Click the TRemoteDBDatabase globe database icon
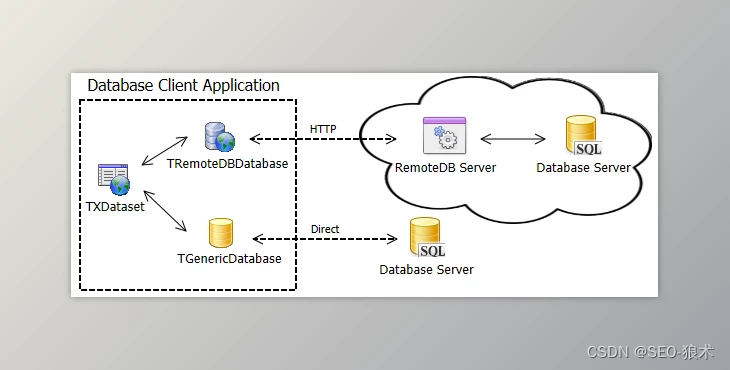Viewport: 730px width, 370px height. pos(220,137)
